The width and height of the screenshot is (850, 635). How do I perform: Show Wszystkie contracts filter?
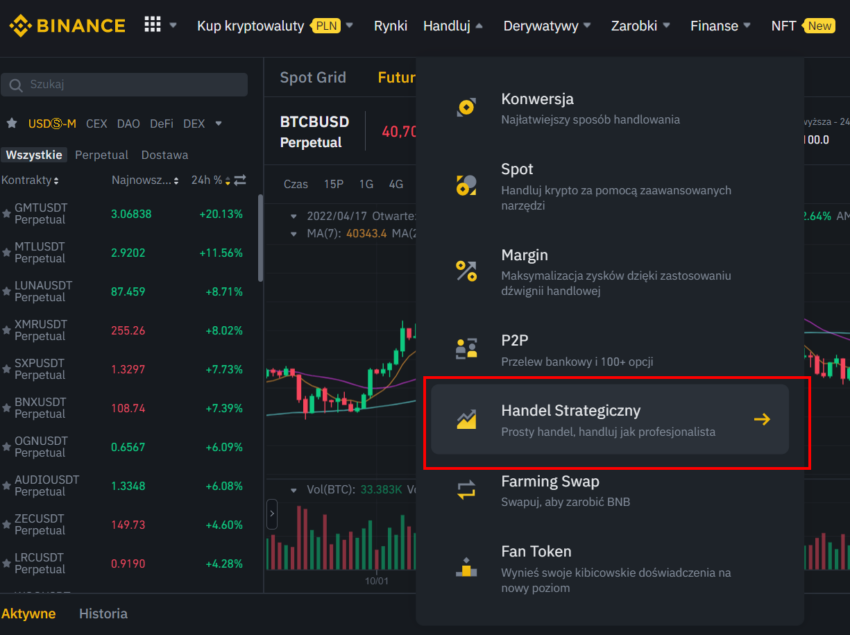coord(34,155)
